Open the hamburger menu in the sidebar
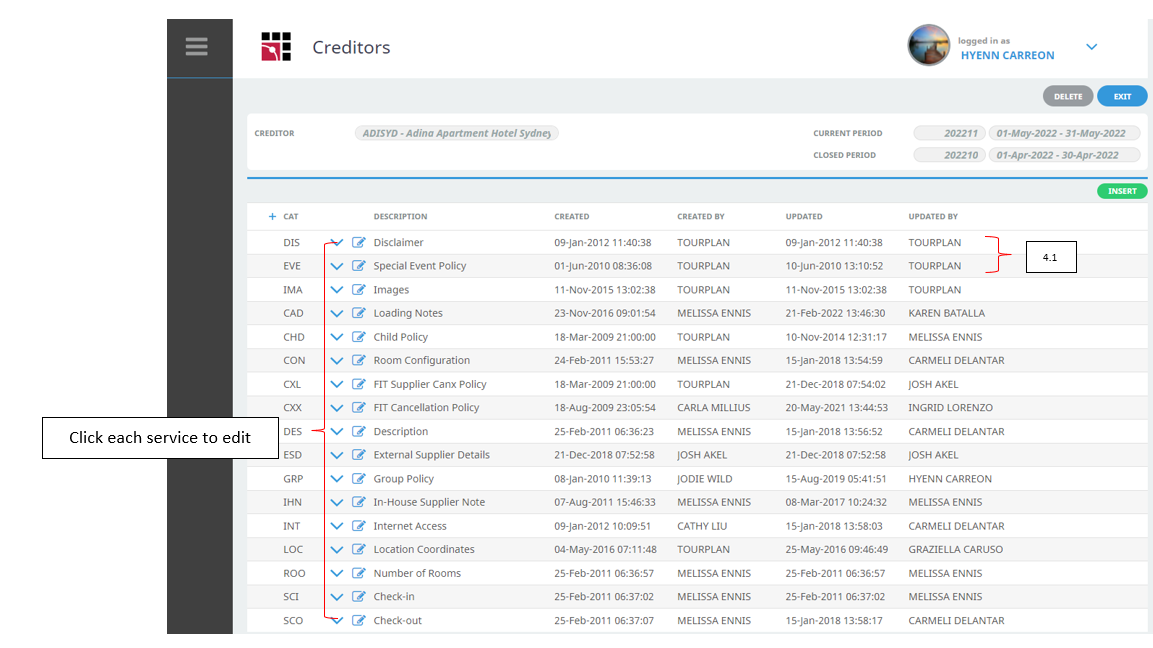This screenshot has height=648, width=1153. [196, 47]
